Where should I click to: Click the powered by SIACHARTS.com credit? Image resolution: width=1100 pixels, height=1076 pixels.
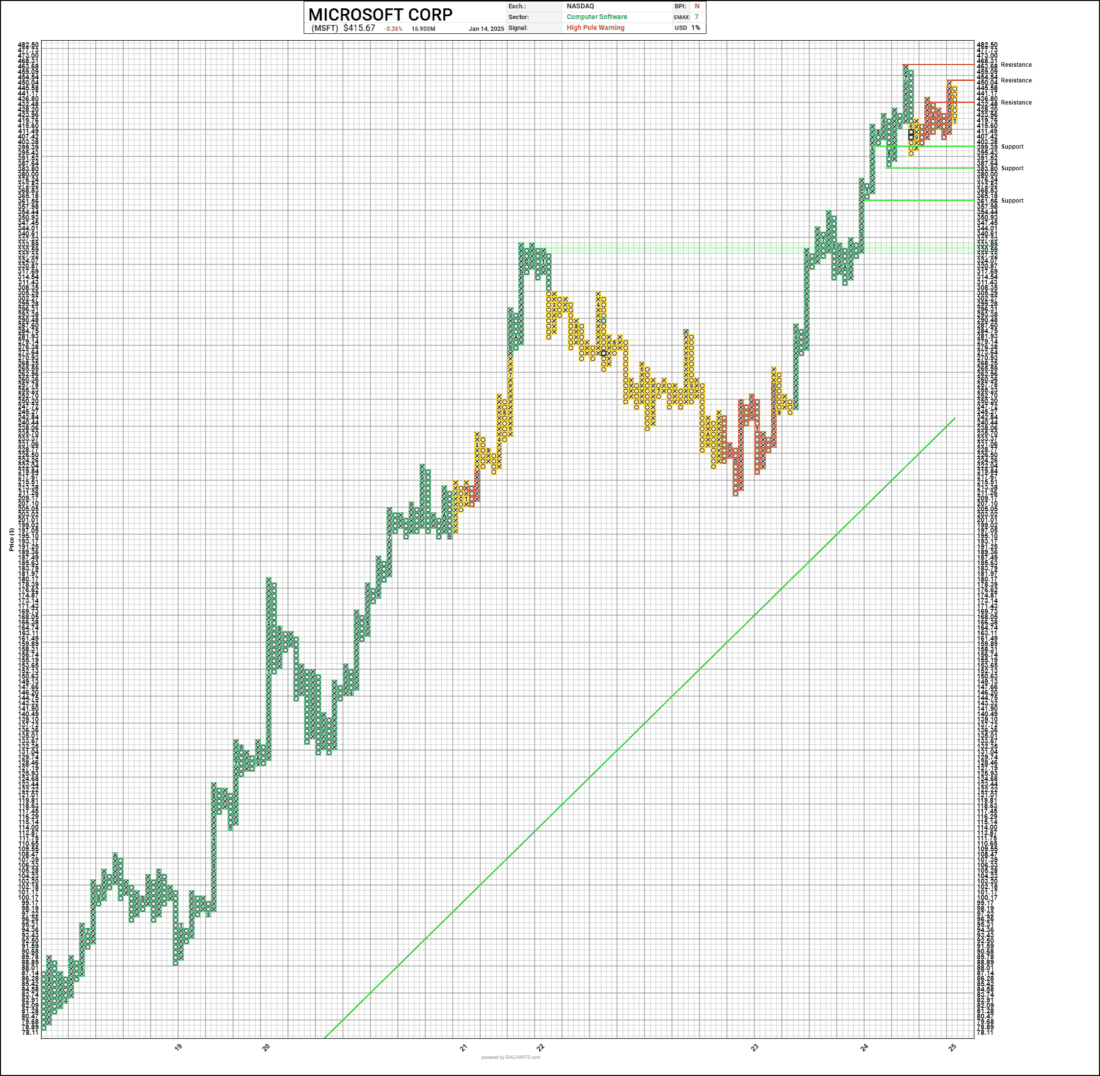pos(511,1058)
